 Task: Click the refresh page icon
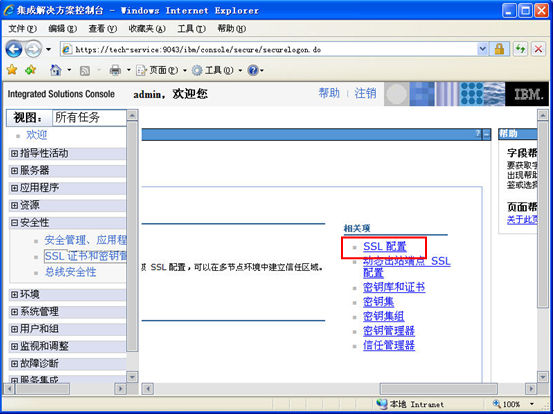[520, 49]
